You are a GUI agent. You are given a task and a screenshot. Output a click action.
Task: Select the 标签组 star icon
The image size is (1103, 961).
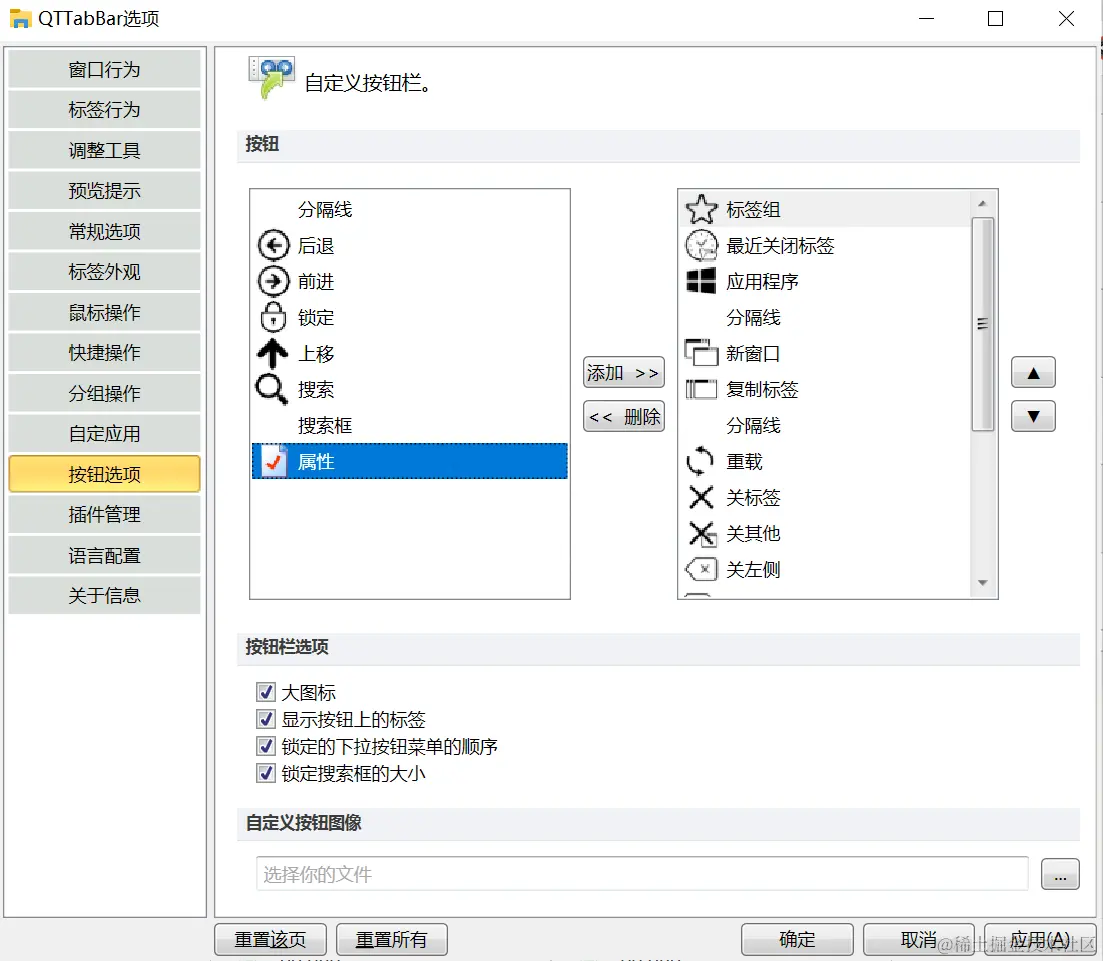coord(701,209)
